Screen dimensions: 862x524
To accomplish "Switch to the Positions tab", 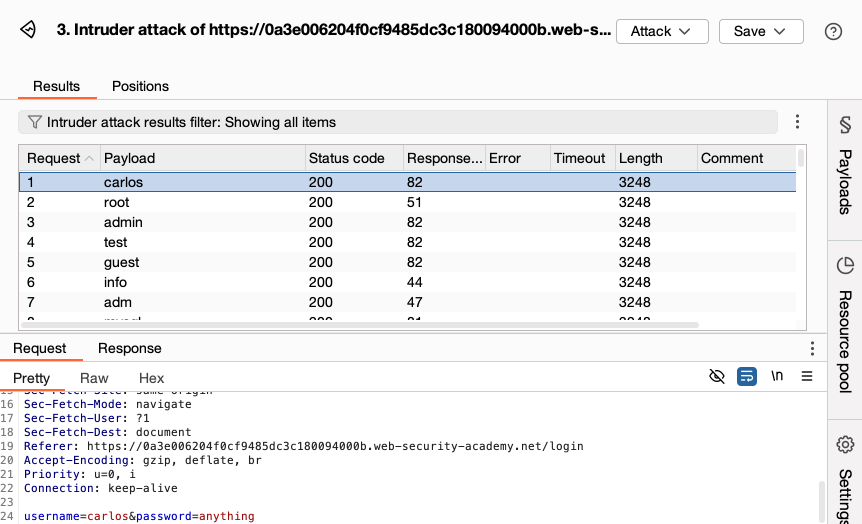I will [x=140, y=86].
